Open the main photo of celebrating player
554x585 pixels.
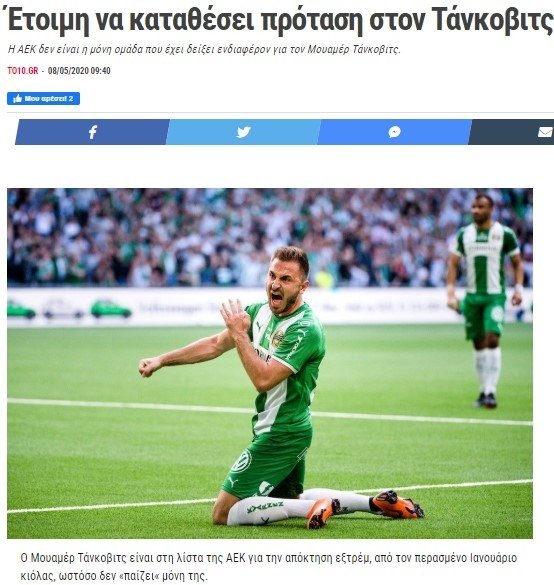[270, 363]
